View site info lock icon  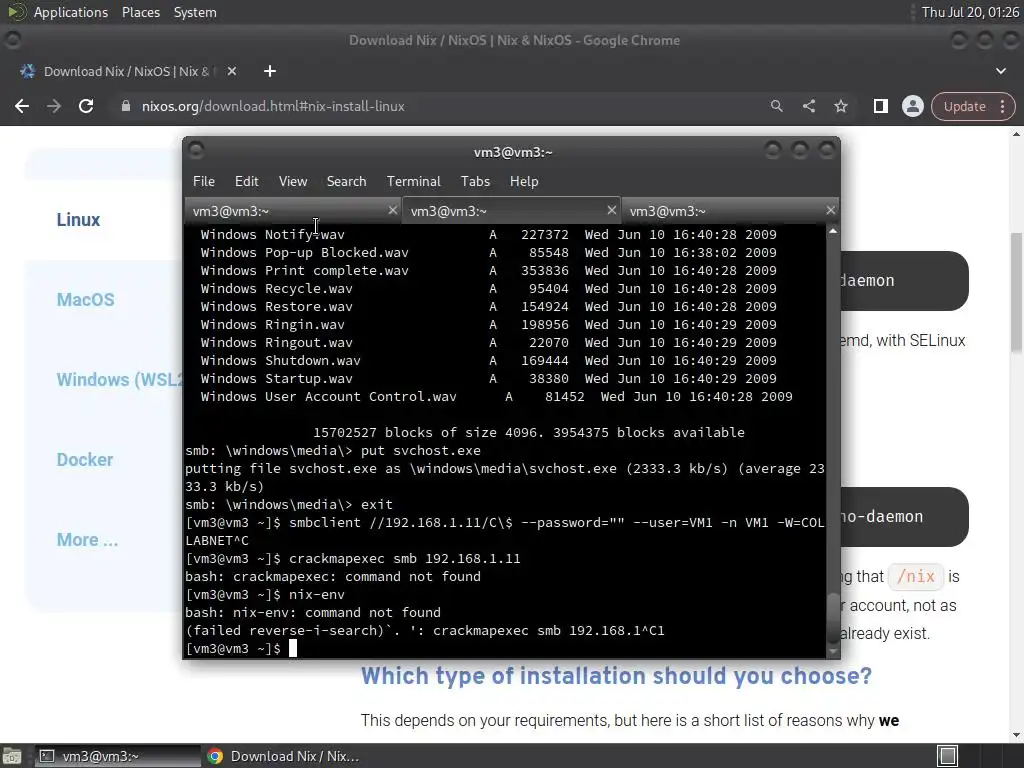tap(126, 106)
